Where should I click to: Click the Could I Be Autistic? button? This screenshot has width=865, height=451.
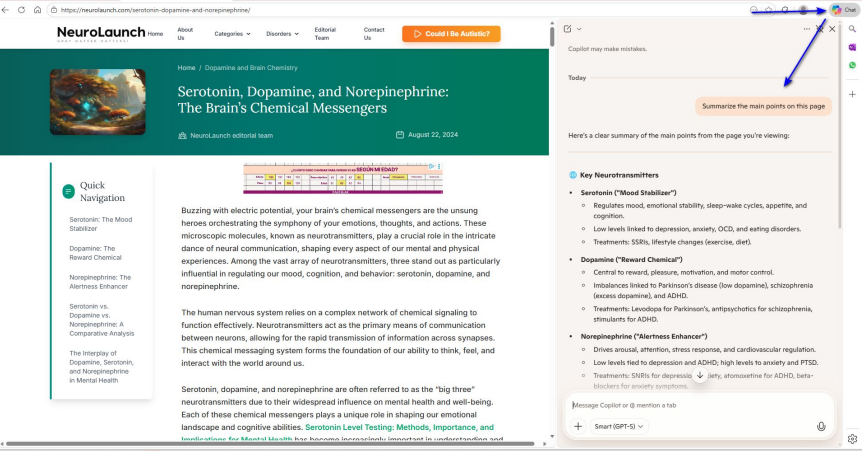pos(451,34)
